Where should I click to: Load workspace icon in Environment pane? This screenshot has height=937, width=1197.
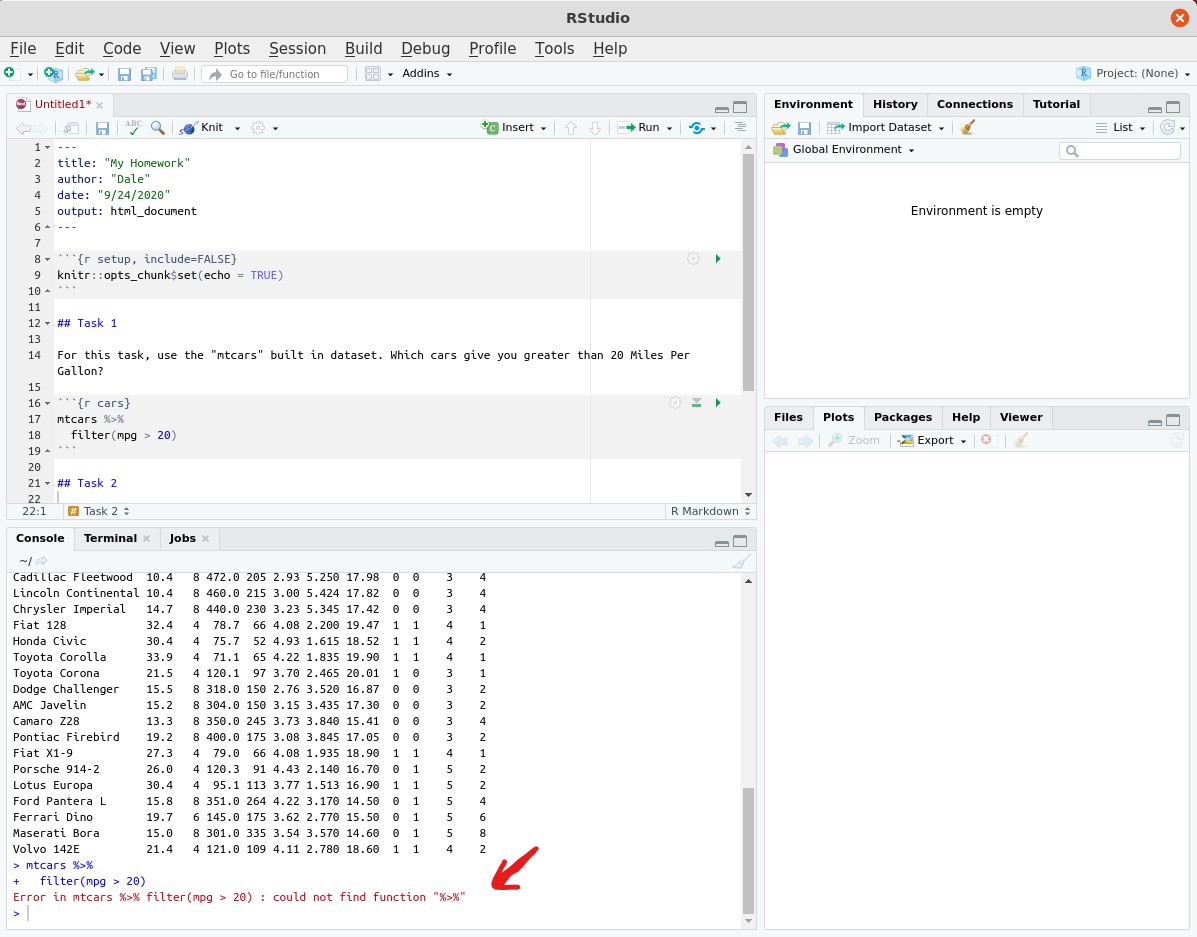[780, 128]
